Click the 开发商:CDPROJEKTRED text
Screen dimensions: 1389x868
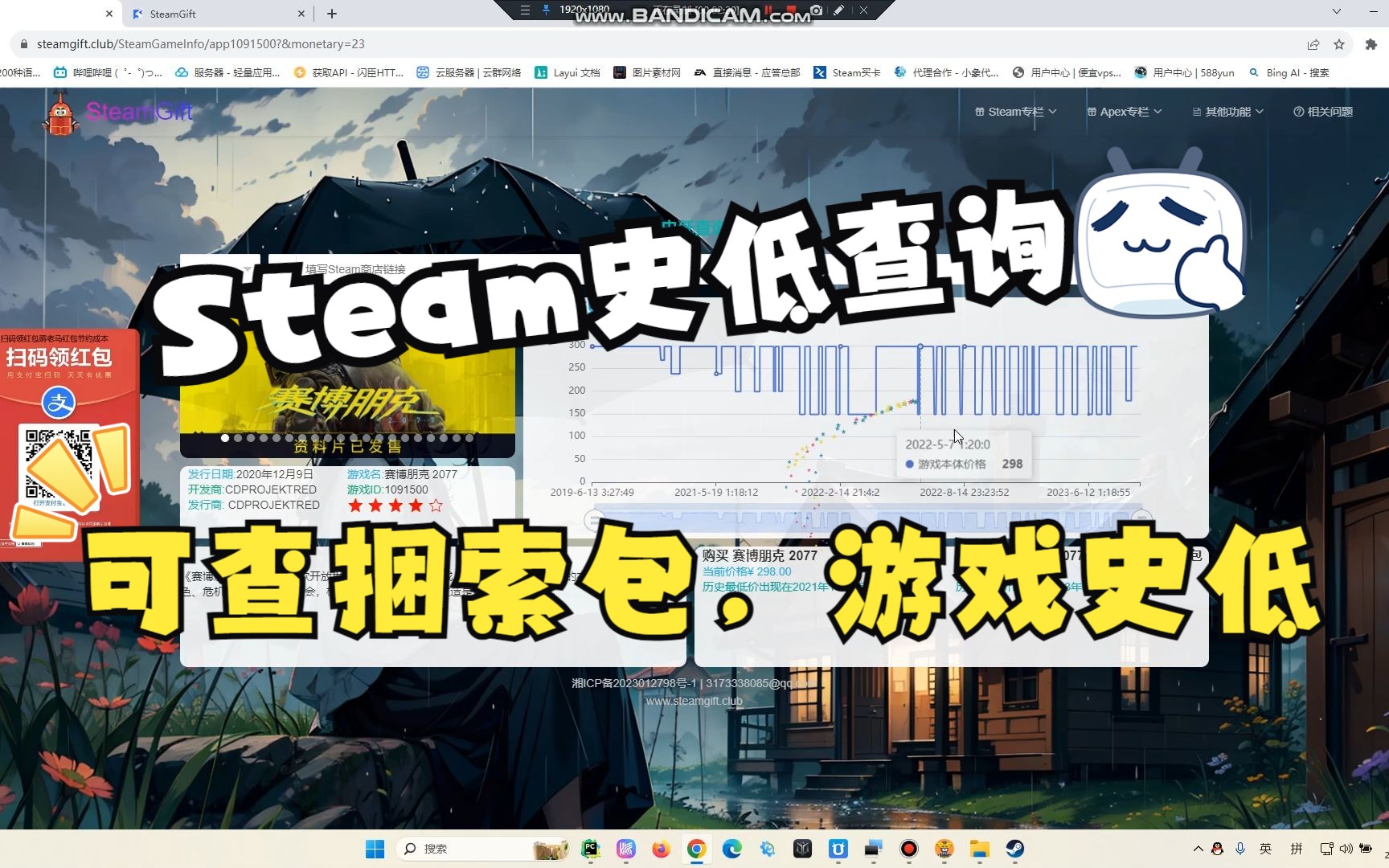point(252,489)
